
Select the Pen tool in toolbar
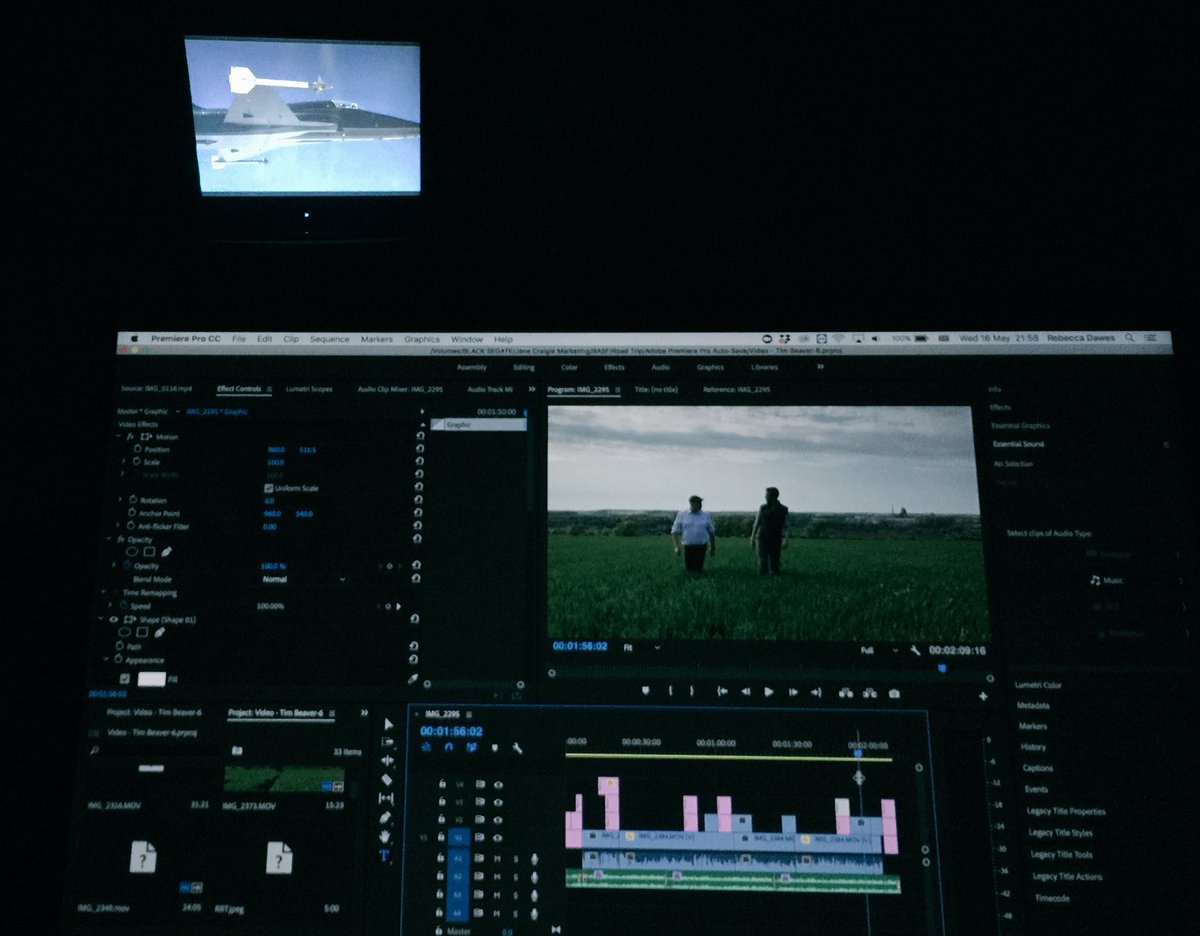pos(386,818)
